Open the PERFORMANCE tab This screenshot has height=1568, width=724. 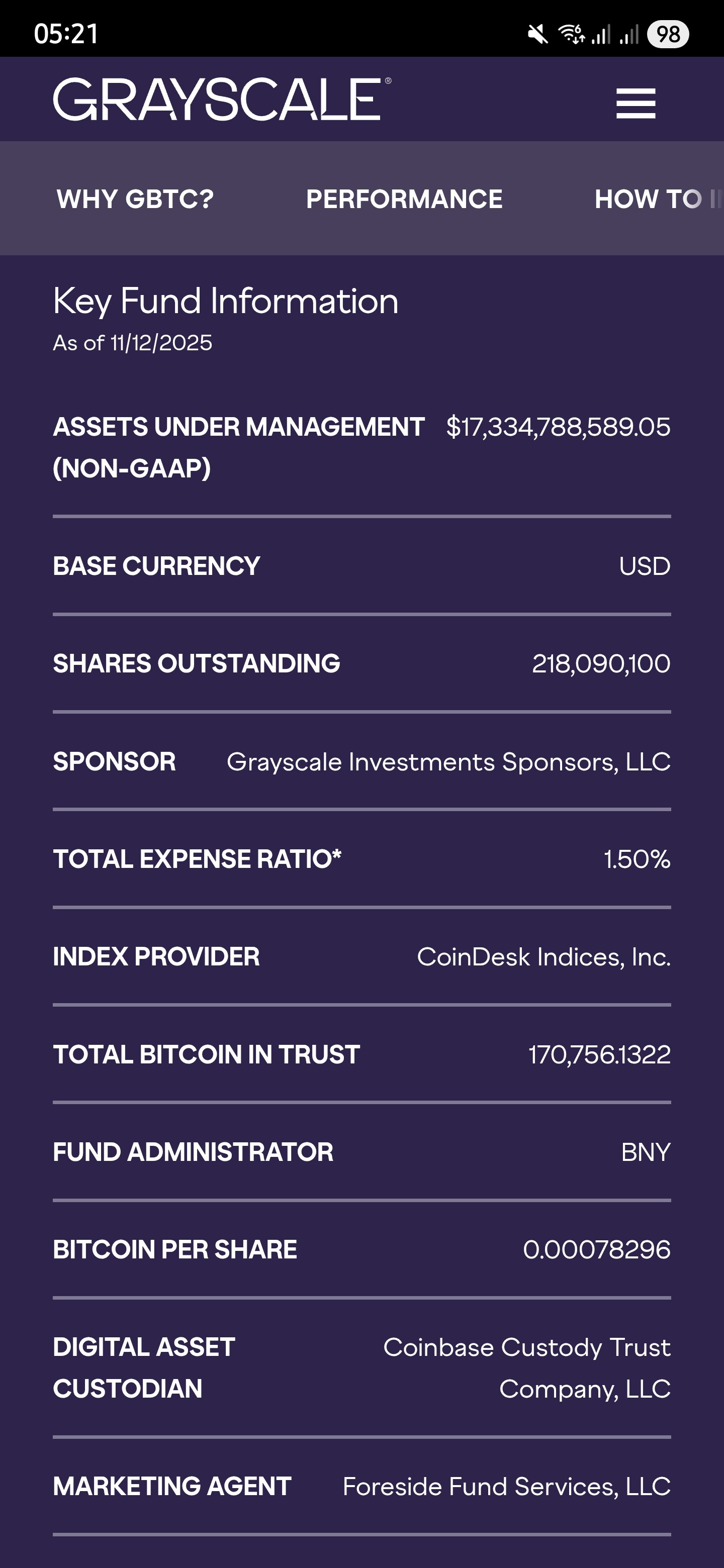(x=404, y=199)
